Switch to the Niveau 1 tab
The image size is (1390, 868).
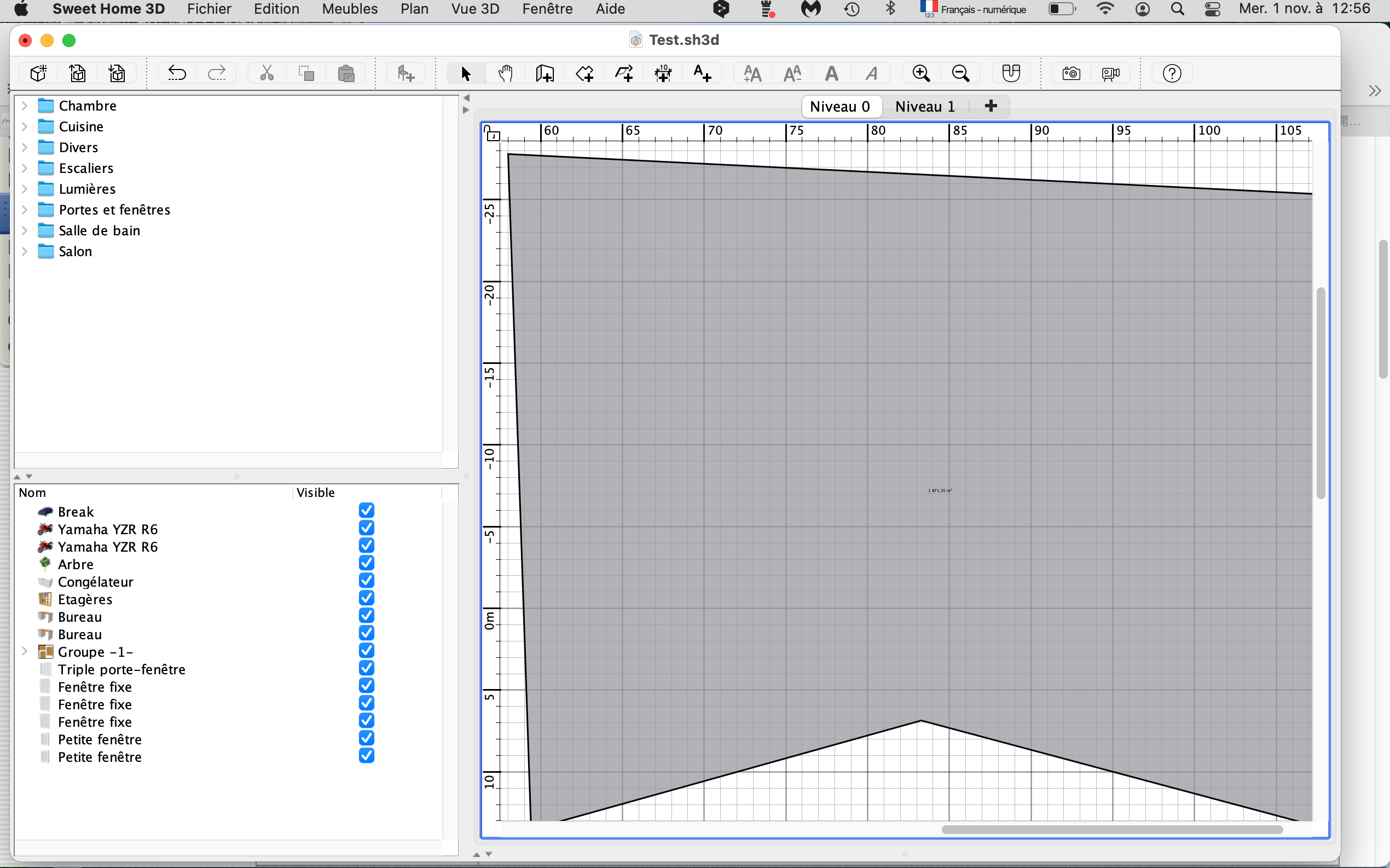[x=924, y=106]
